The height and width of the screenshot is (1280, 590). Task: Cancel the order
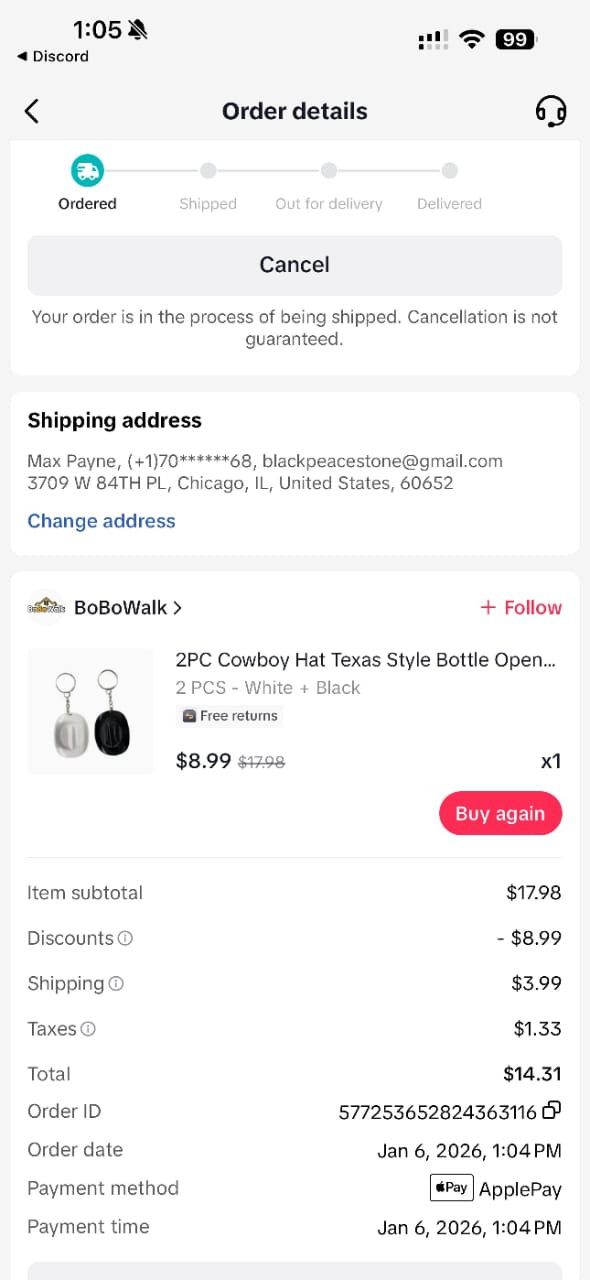(x=295, y=265)
